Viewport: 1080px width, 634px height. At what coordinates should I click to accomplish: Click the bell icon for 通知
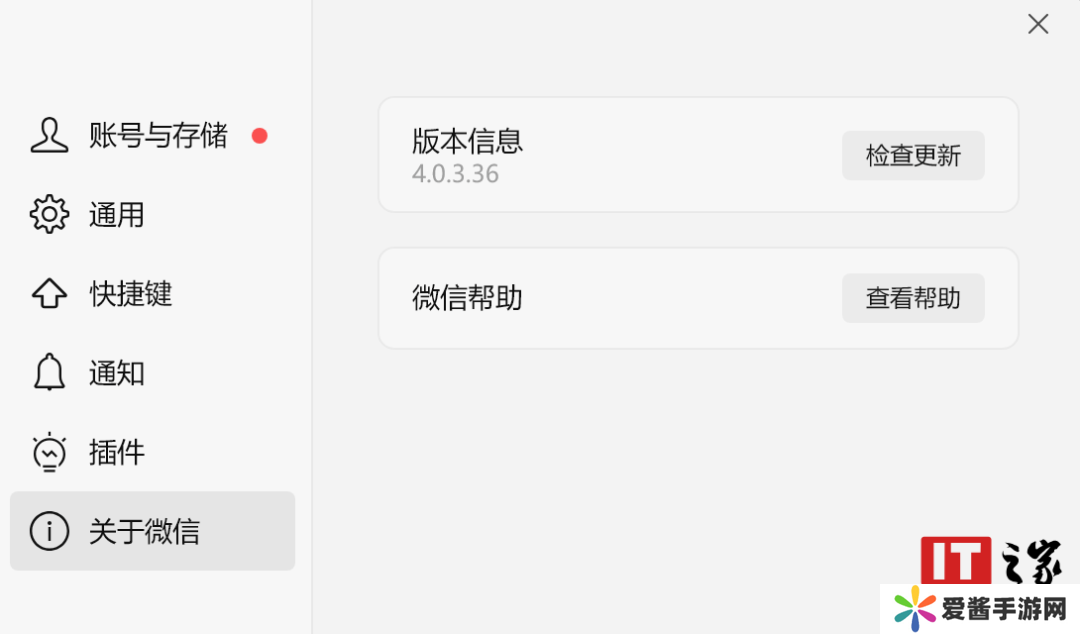point(49,373)
